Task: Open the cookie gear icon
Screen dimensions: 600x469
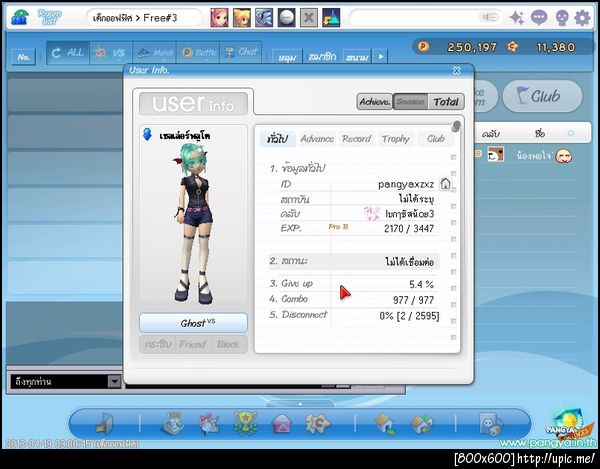Action: tap(317, 423)
